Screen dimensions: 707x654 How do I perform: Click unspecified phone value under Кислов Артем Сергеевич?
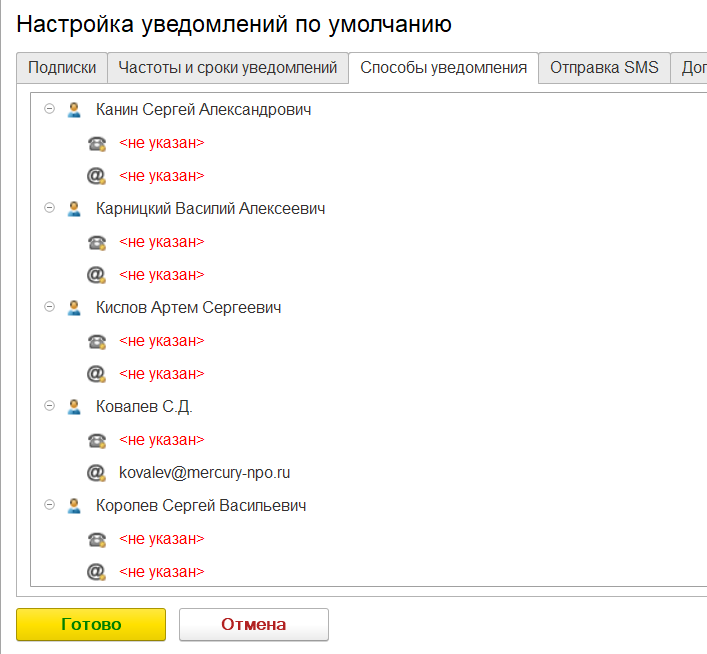pyautogui.click(x=161, y=341)
